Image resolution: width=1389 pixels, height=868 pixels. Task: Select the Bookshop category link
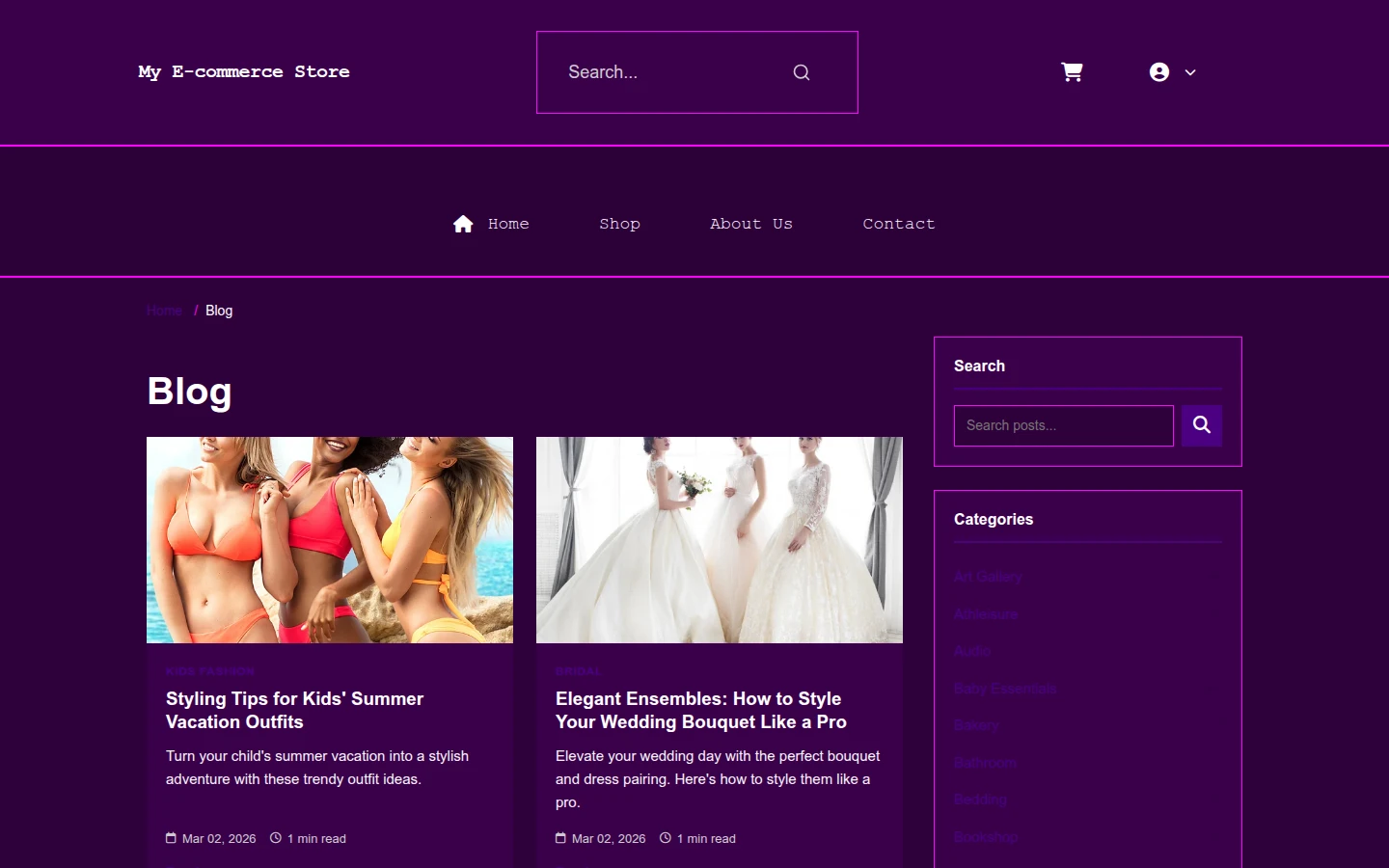(986, 837)
